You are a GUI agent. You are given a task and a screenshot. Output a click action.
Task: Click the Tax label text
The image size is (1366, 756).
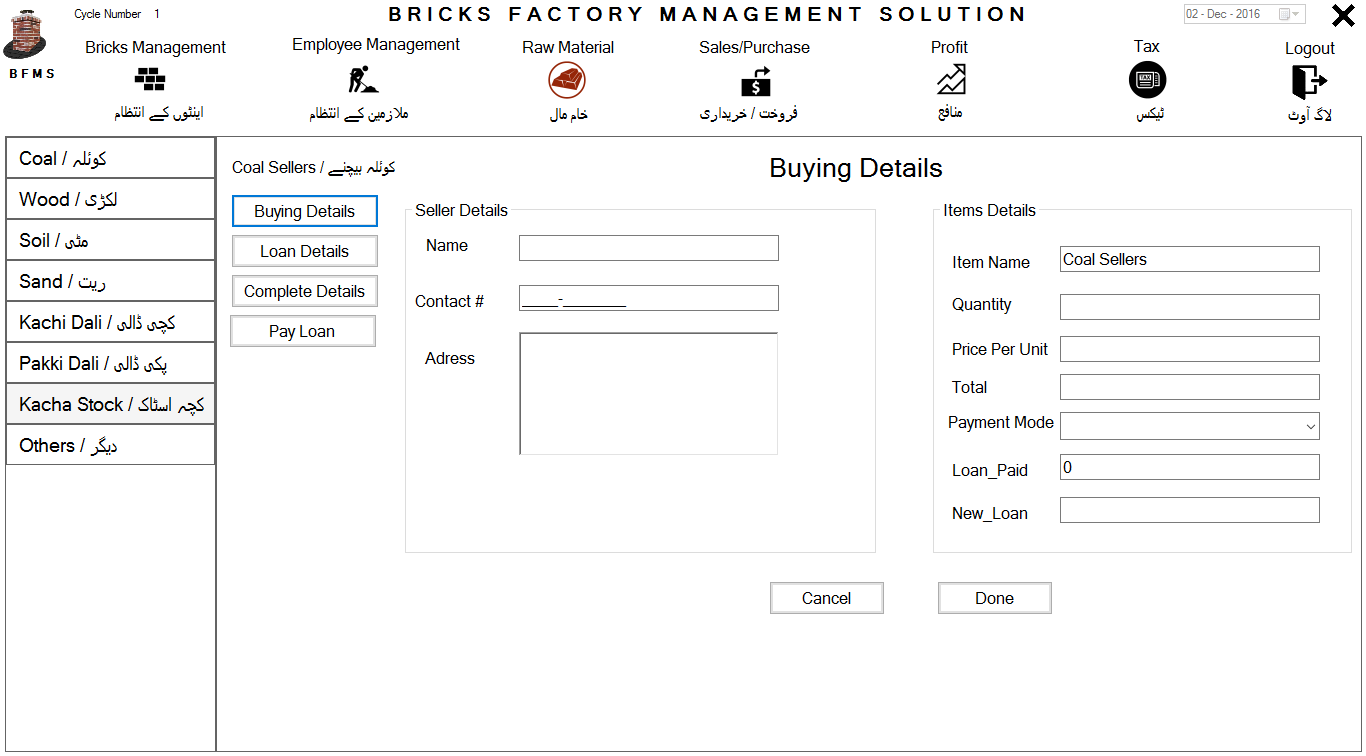pos(1146,46)
